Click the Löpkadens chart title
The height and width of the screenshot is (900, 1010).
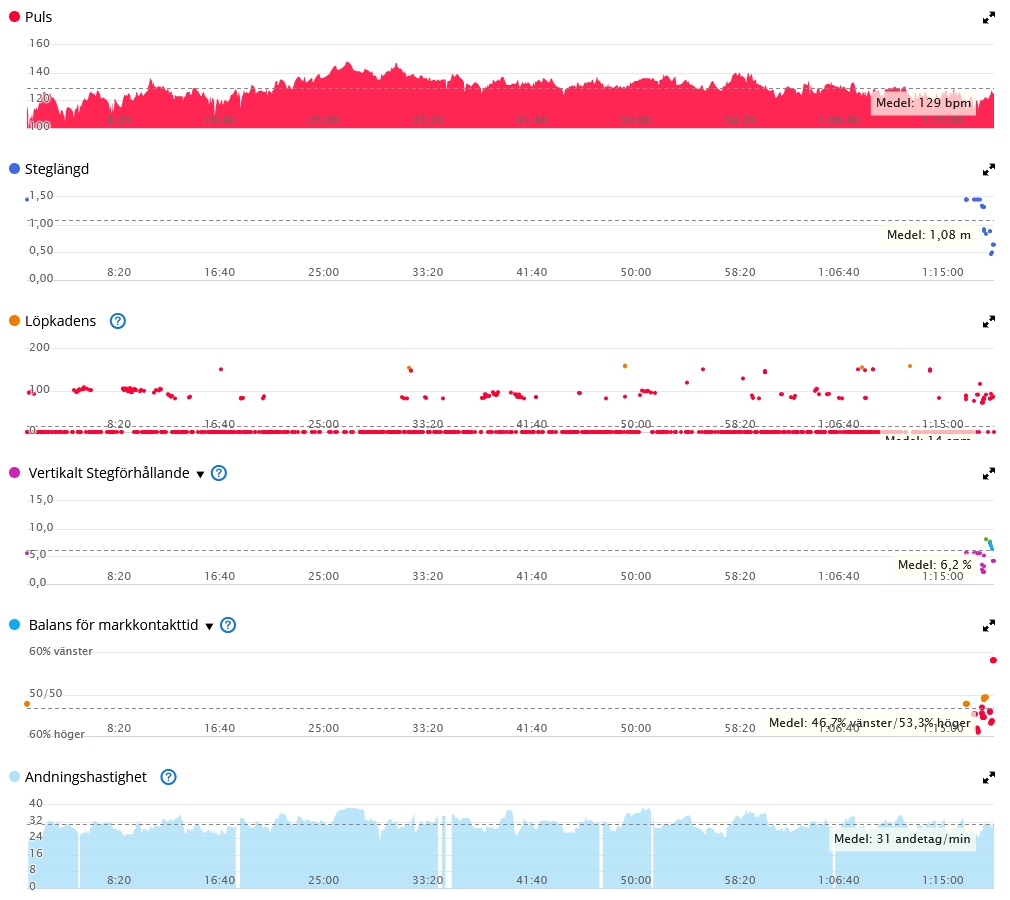(x=61, y=321)
